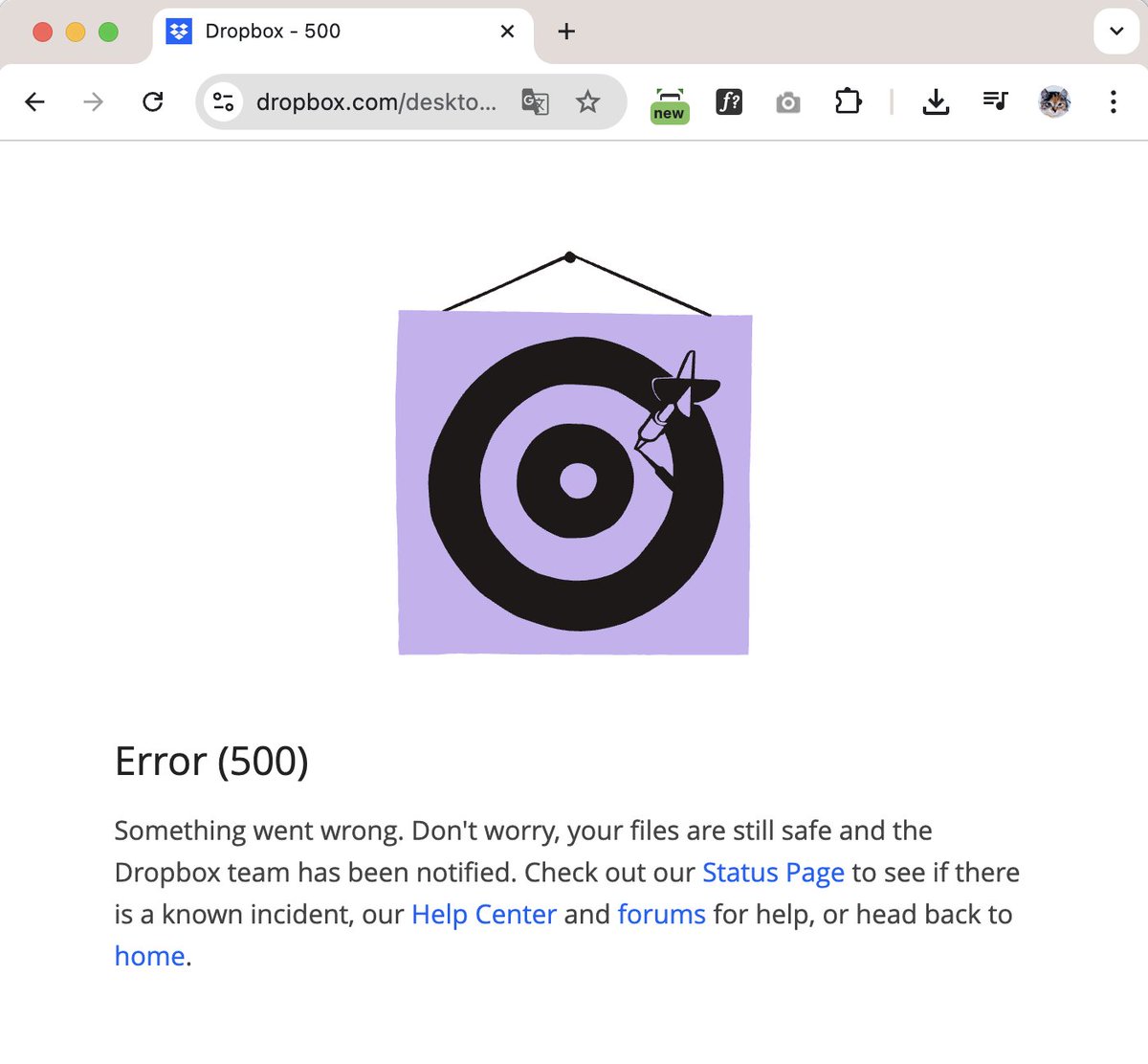Follow the home link
Screen dimensions: 1148x1064
click(149, 956)
